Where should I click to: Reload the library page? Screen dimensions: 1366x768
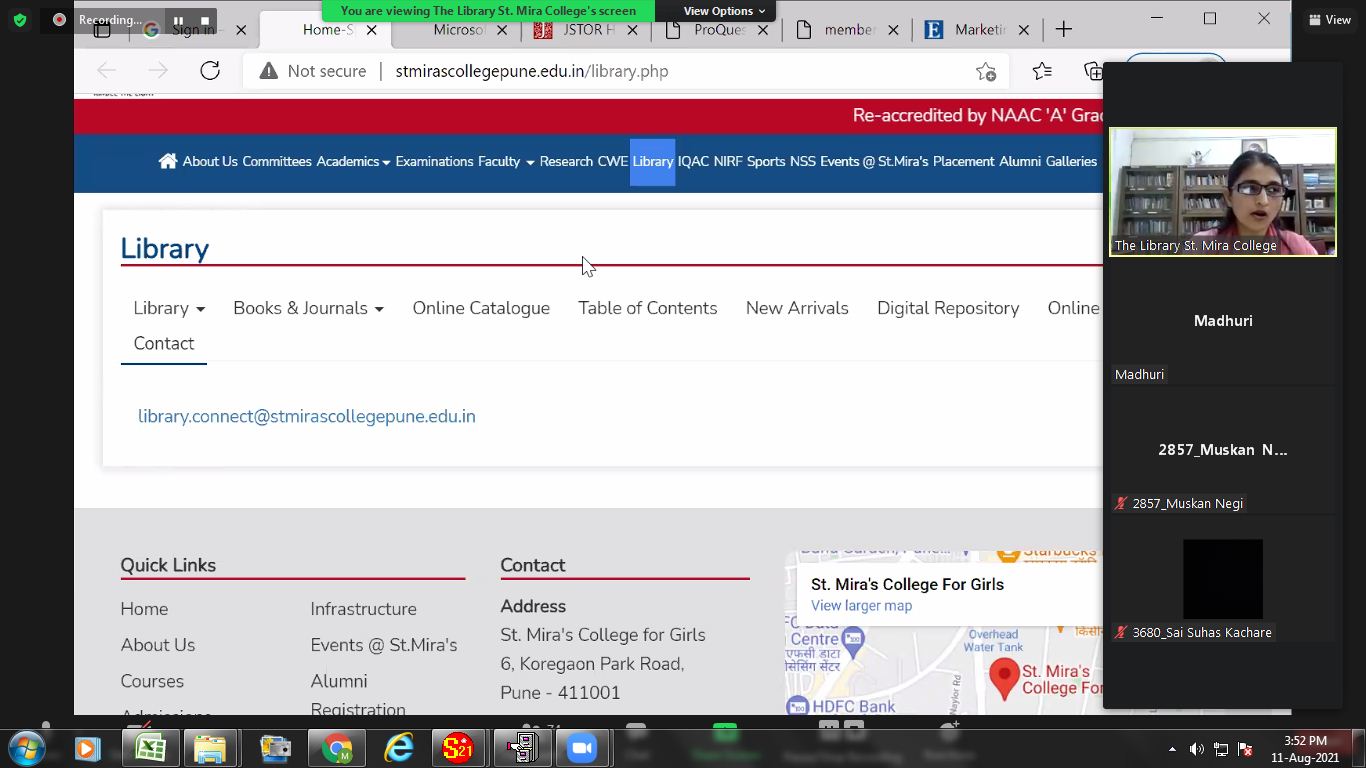[209, 71]
